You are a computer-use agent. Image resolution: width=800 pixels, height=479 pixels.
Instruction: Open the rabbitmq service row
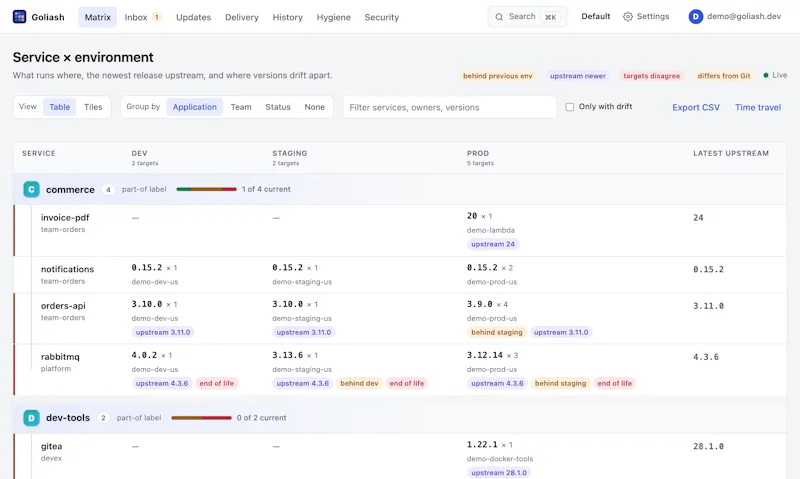(399, 369)
